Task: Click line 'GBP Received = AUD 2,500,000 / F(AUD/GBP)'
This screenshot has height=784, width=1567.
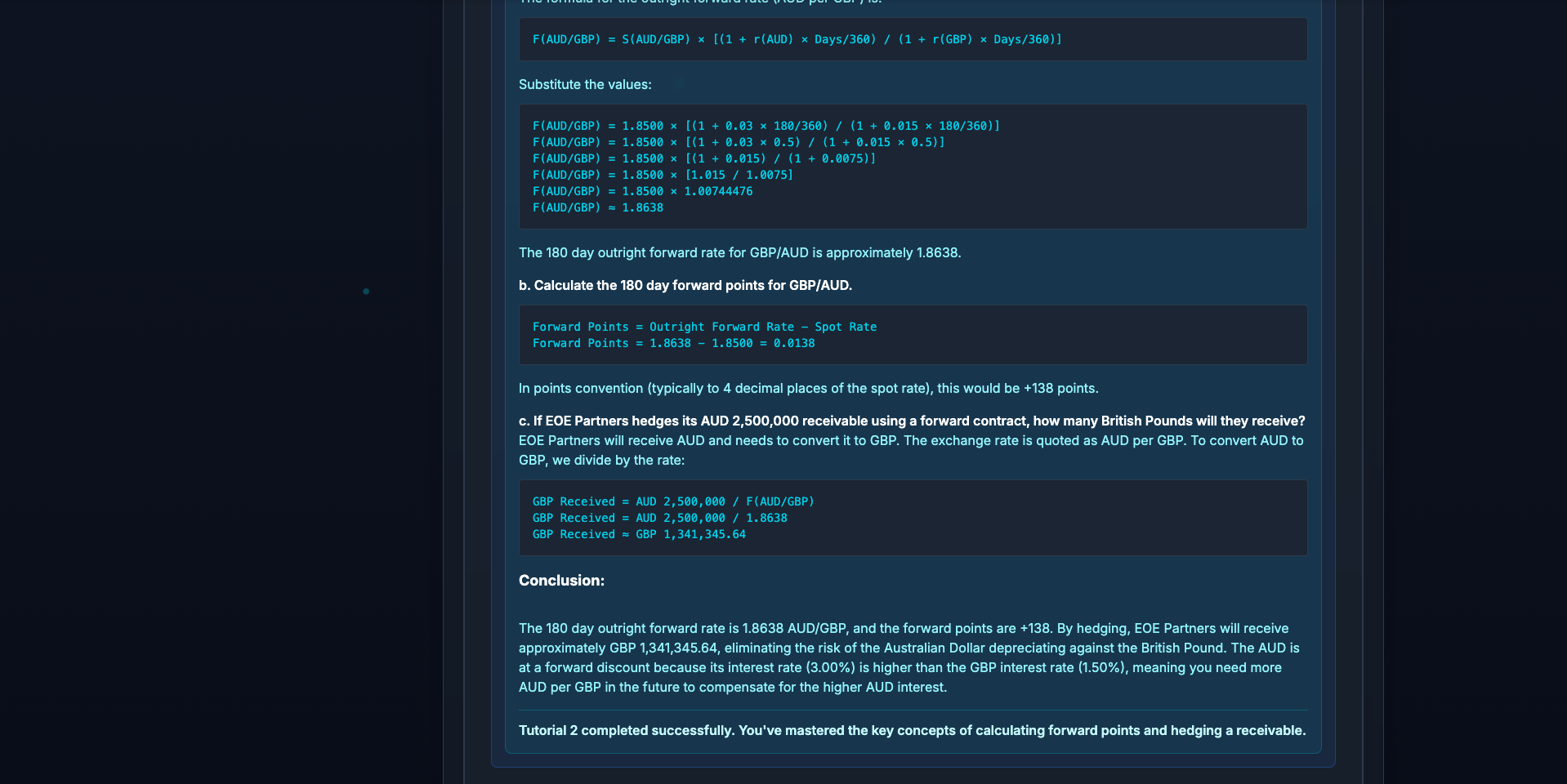Action: pyautogui.click(x=673, y=501)
